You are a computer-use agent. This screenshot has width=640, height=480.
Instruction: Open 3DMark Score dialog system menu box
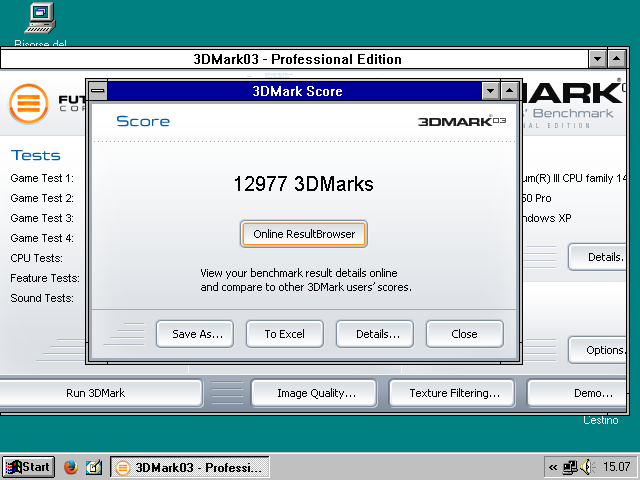tap(98, 91)
